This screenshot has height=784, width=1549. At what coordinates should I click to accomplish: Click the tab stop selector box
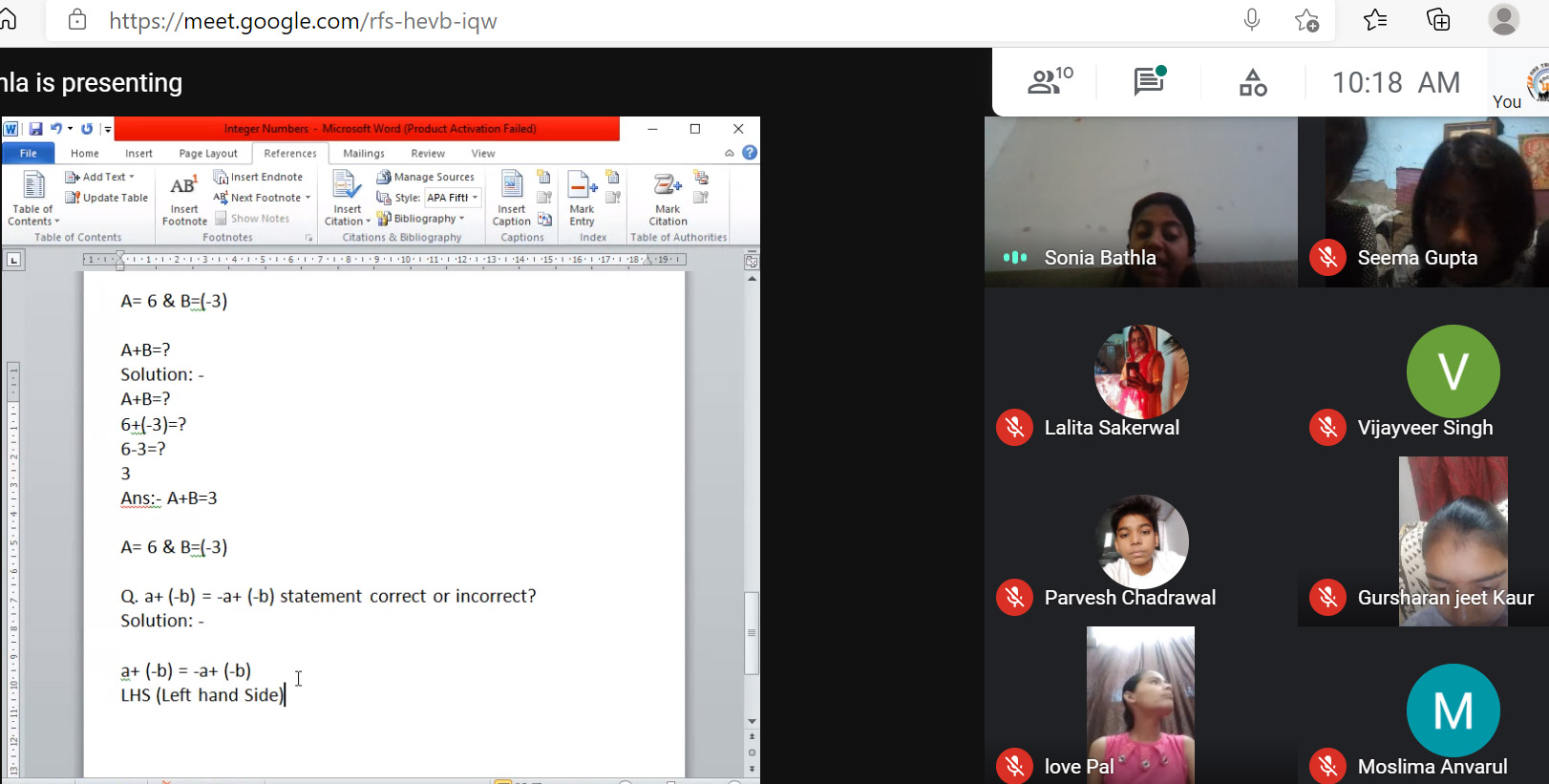point(13,260)
